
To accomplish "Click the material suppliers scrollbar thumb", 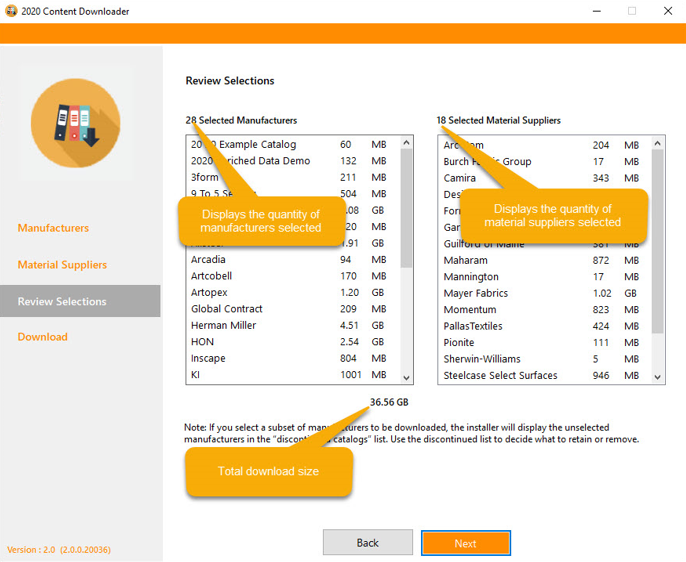I will pyautogui.click(x=658, y=241).
